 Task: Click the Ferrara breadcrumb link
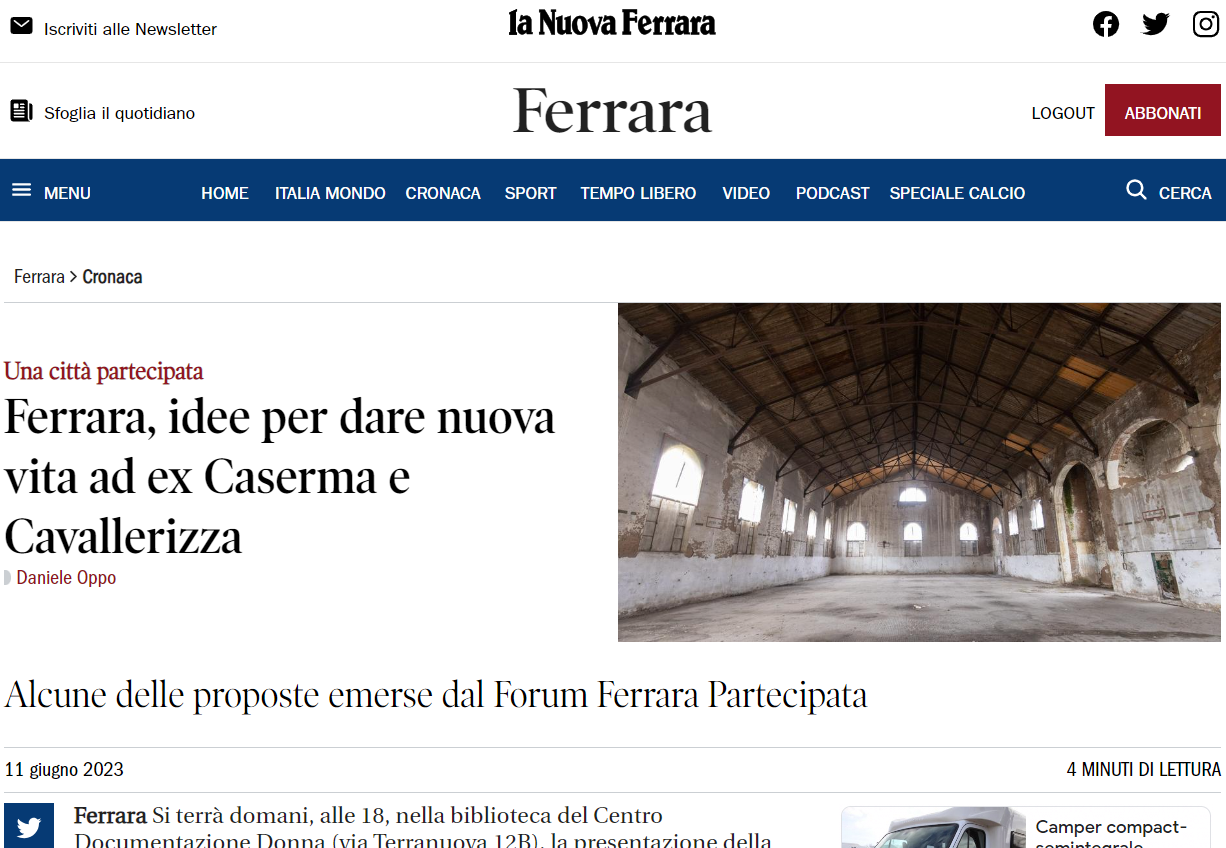(39, 277)
